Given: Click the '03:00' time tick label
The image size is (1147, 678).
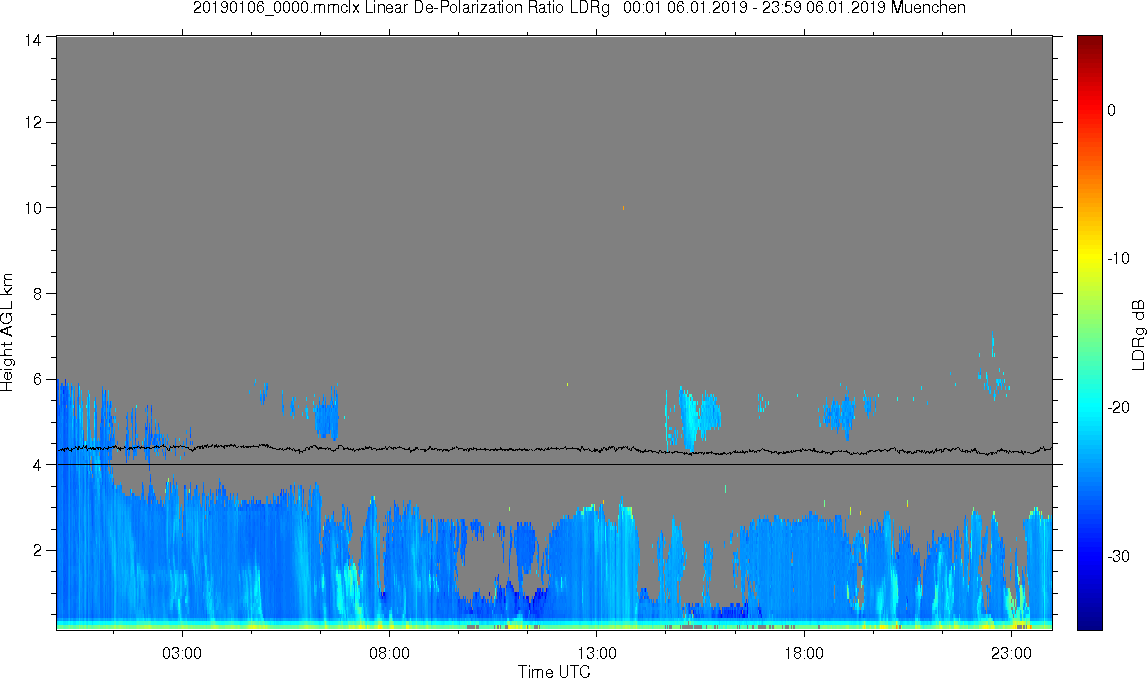Looking at the screenshot, I should 181,653.
